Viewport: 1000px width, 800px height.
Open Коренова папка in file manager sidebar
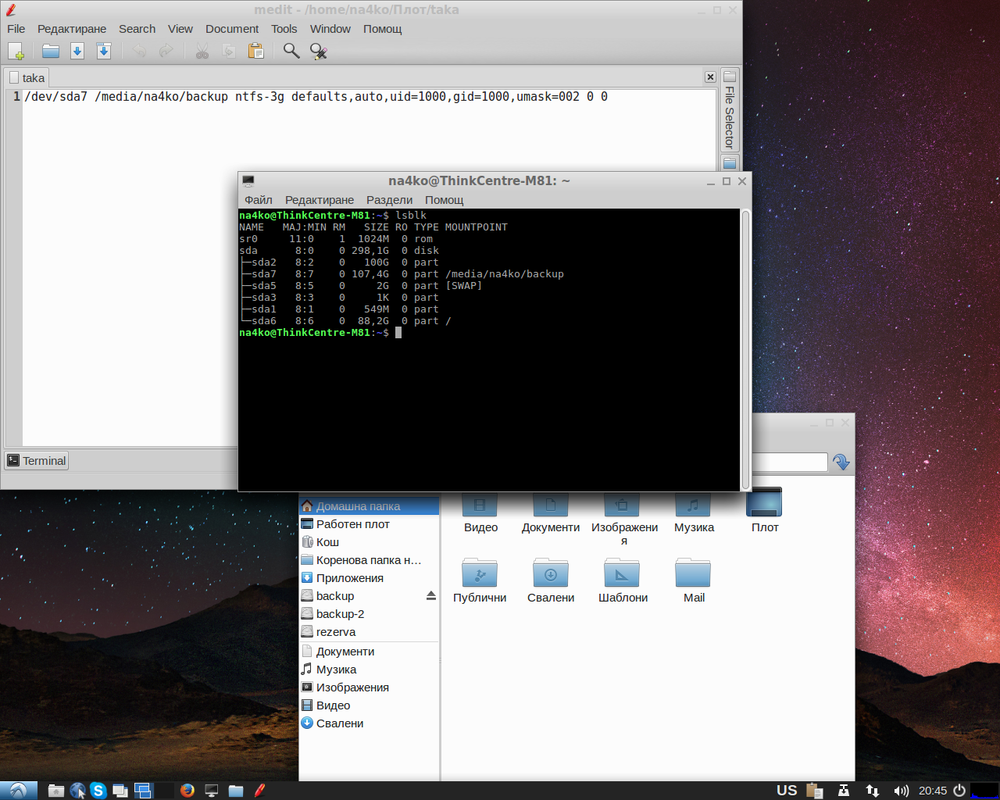[x=369, y=559]
